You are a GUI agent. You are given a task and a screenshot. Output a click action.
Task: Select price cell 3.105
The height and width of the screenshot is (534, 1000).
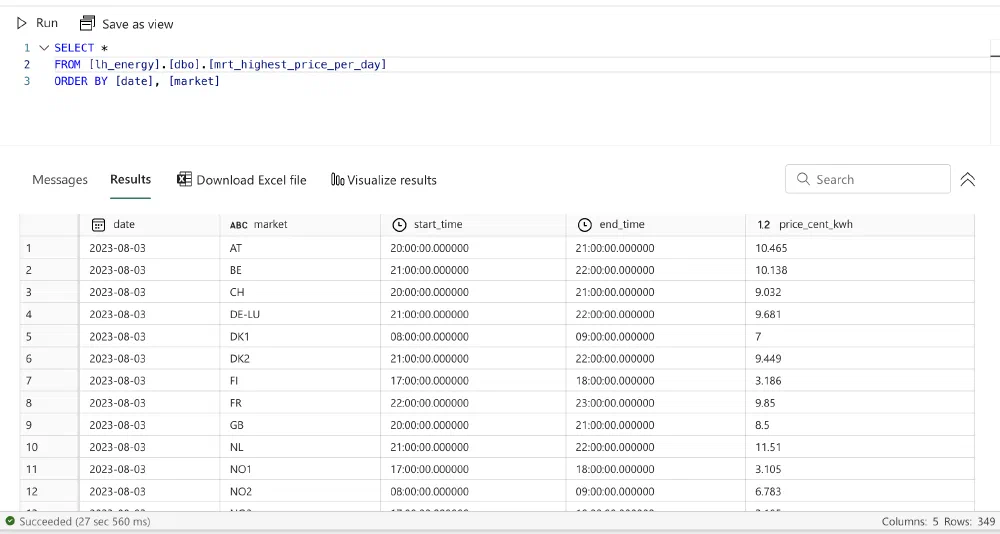[x=860, y=470]
